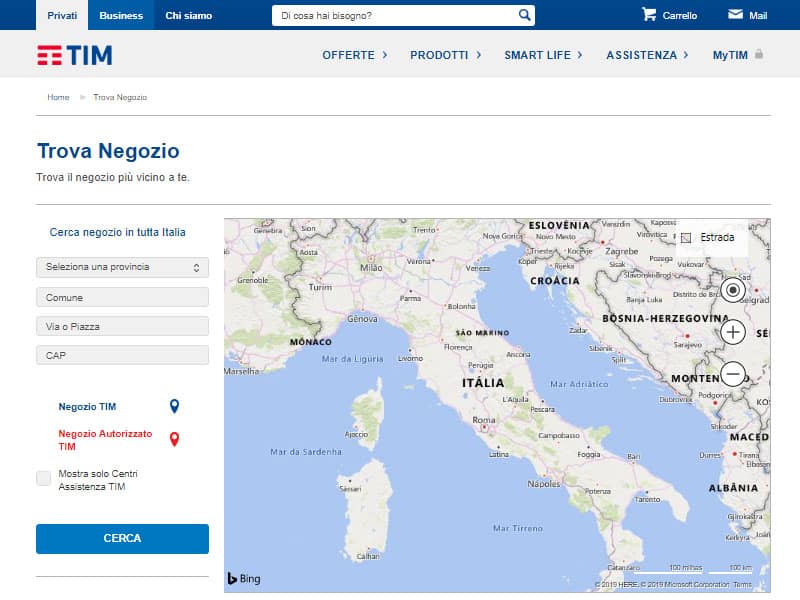Click the Trova Negozio breadcrumb
The height and width of the screenshot is (600, 800).
(x=120, y=97)
